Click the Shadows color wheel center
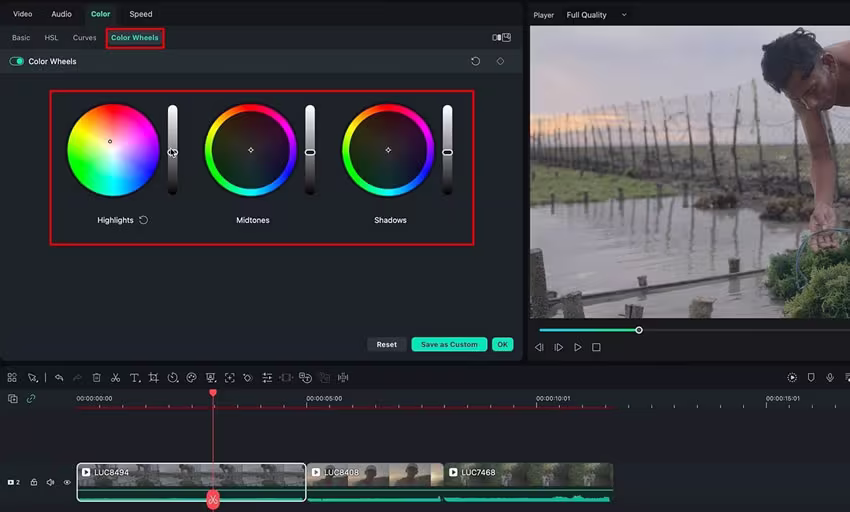850x512 pixels. (388, 150)
